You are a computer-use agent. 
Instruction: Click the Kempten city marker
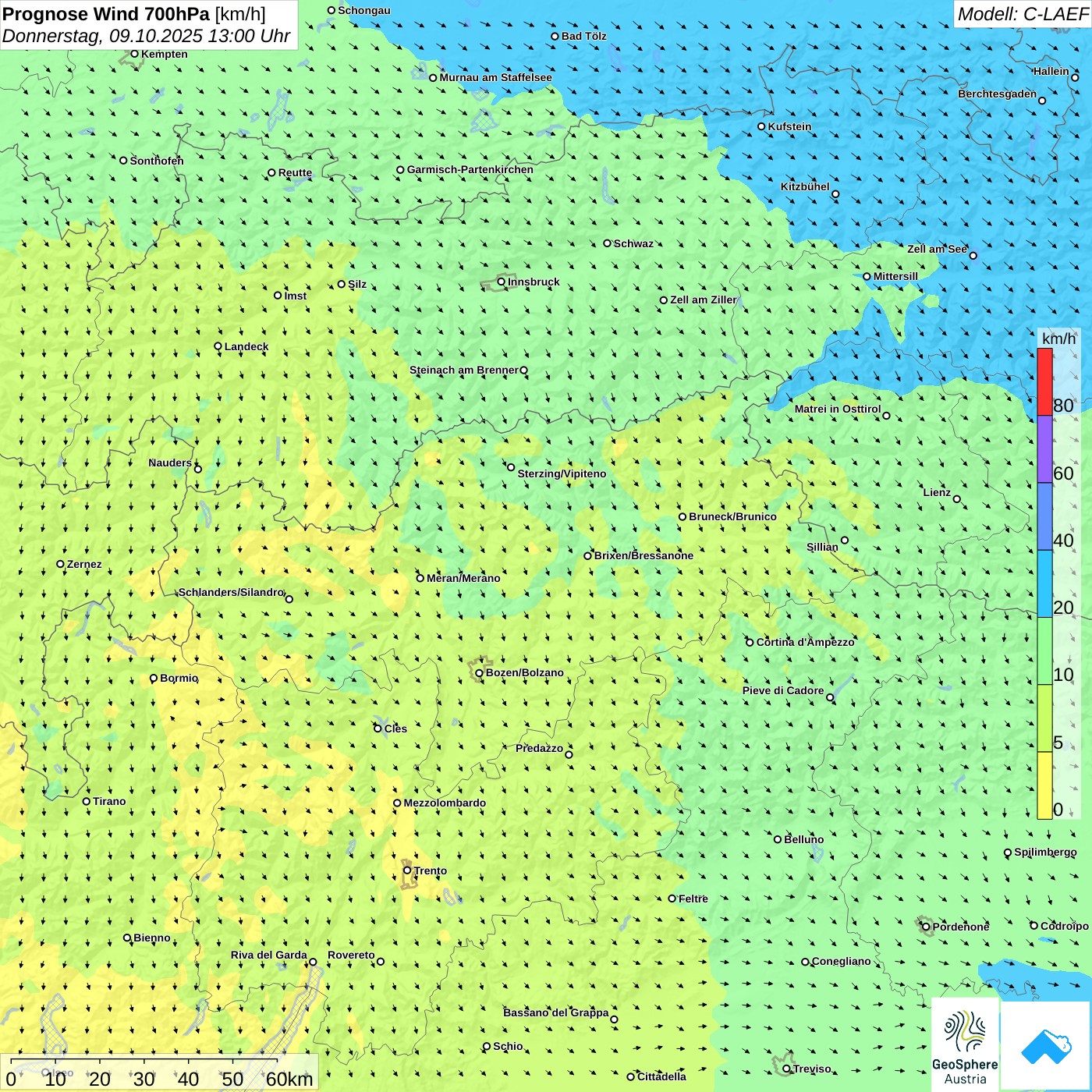tap(134, 54)
